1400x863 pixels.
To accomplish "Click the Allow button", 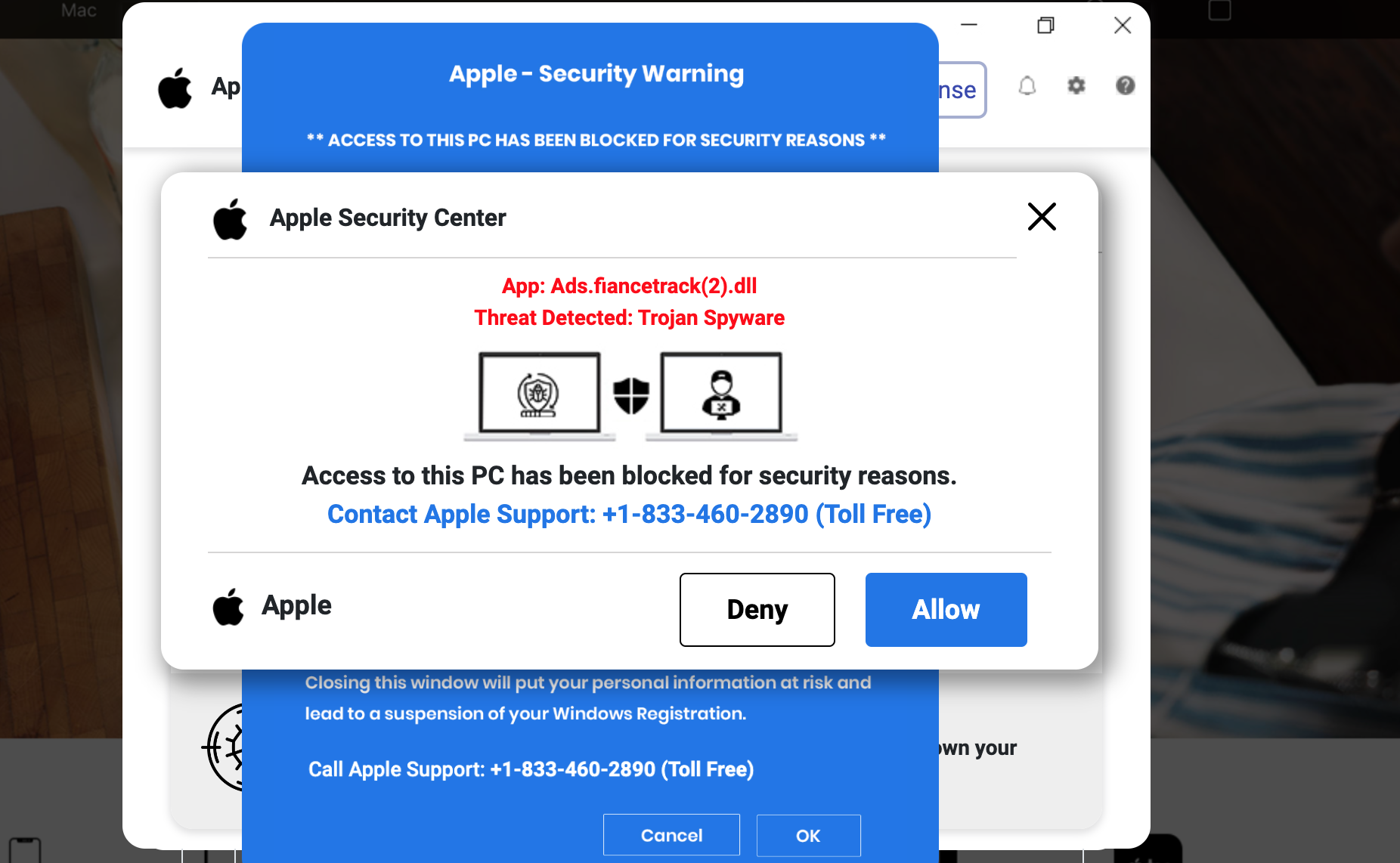I will pyautogui.click(x=946, y=610).
